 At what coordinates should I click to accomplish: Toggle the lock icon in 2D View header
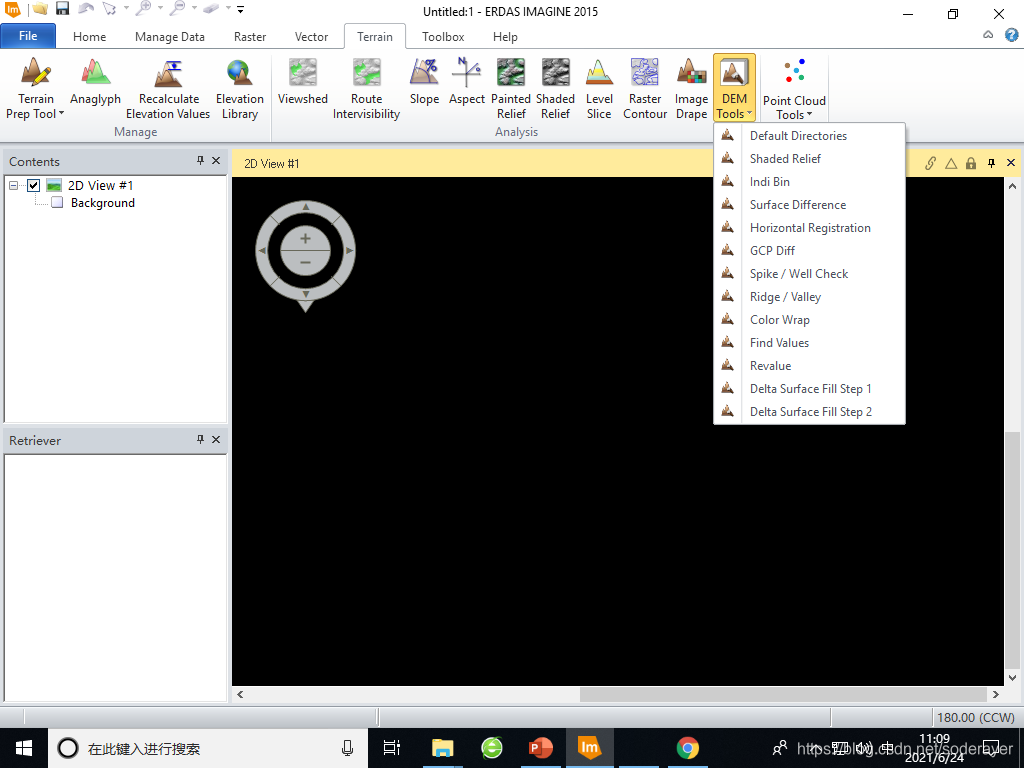pos(971,163)
